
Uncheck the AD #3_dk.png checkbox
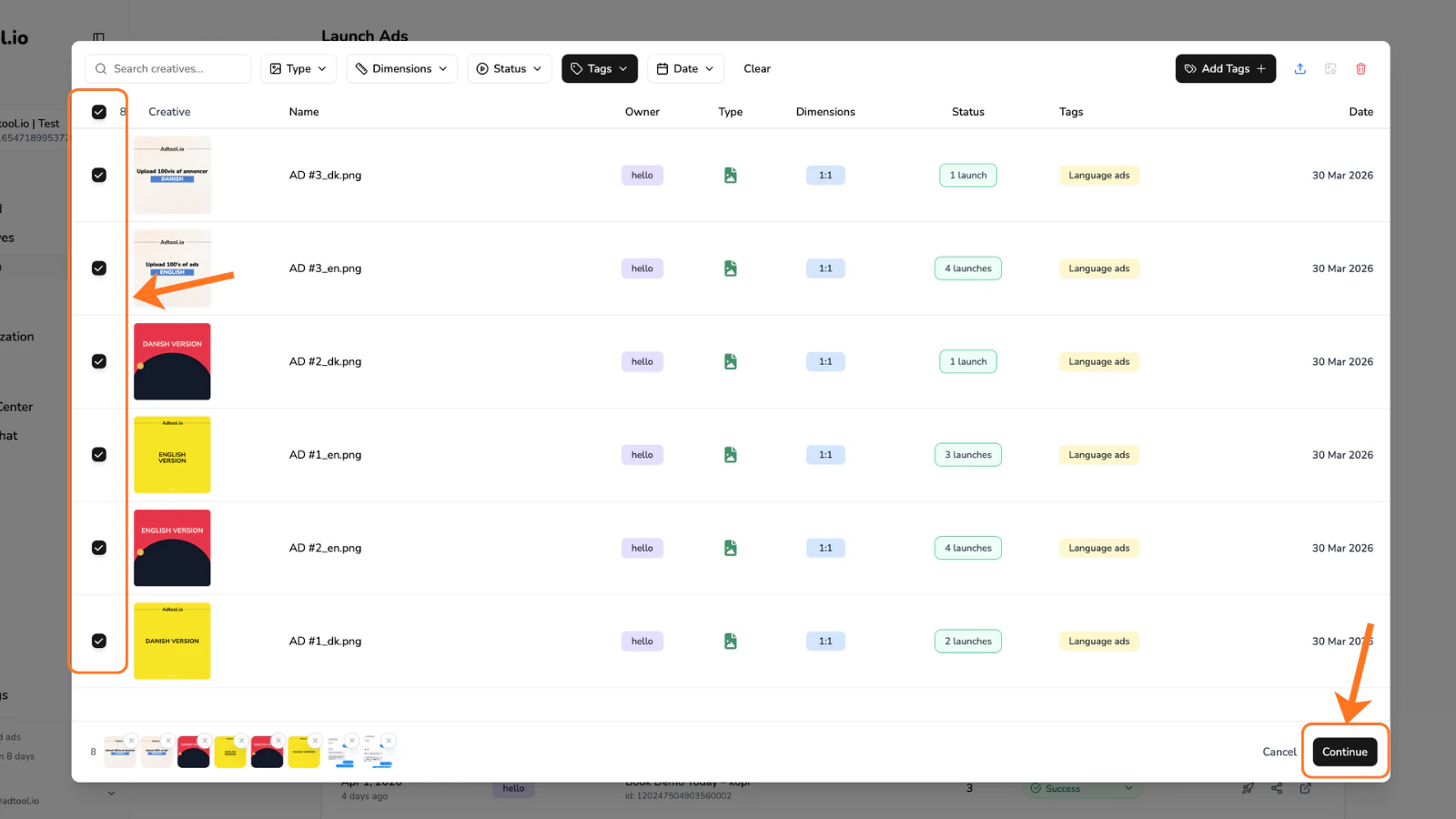coord(99,176)
